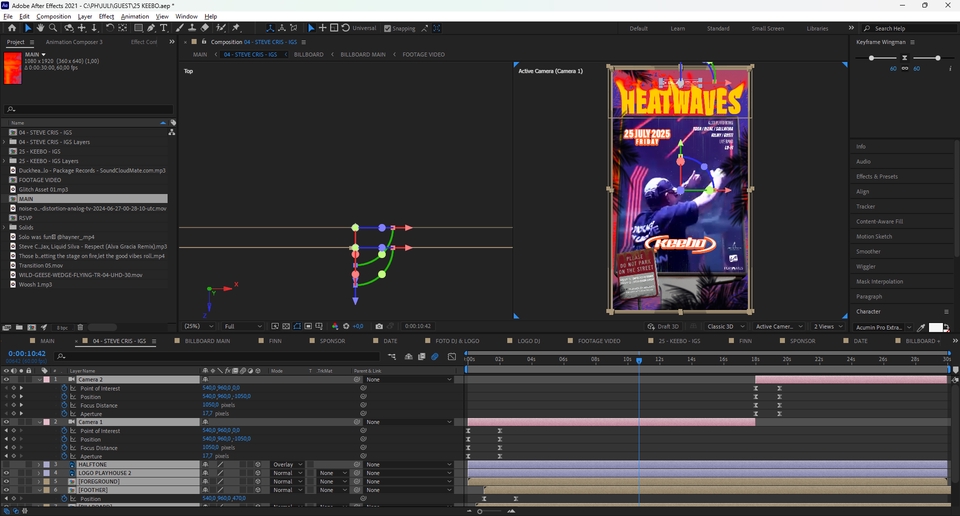Screen dimensions: 960x516
Task: Open the Active Camera view dropdown
Action: [x=779, y=326]
